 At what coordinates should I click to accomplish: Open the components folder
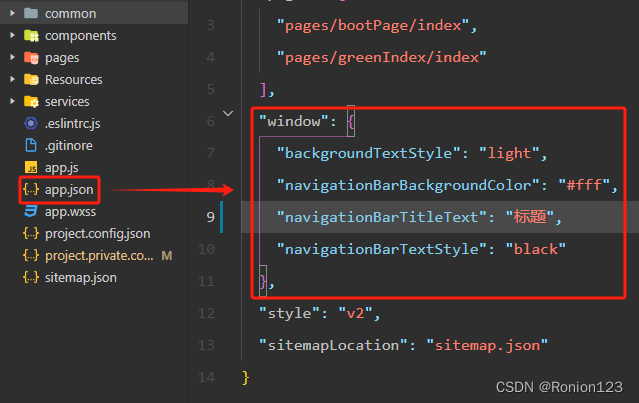81,35
